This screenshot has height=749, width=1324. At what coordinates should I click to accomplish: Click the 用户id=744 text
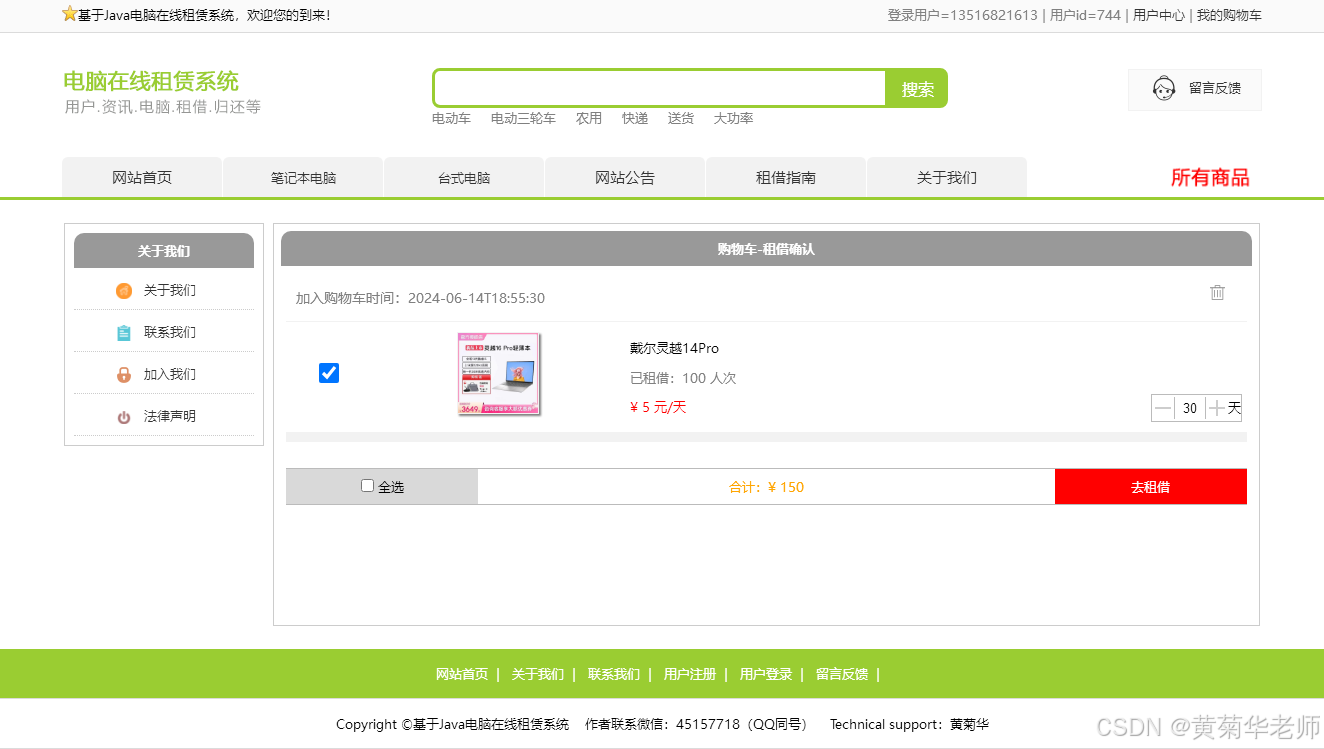point(1085,15)
